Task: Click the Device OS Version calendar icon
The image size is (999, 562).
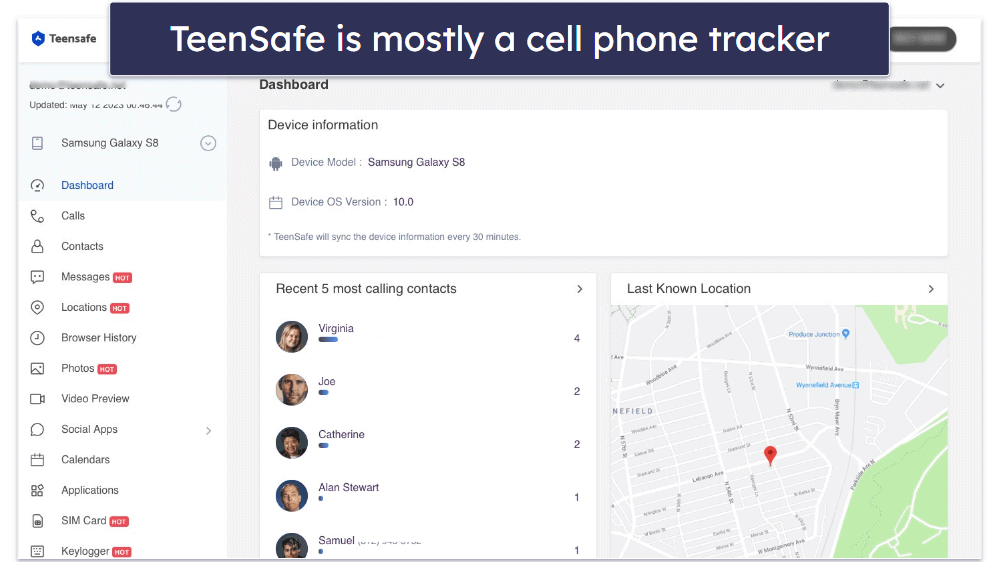Action: point(275,203)
